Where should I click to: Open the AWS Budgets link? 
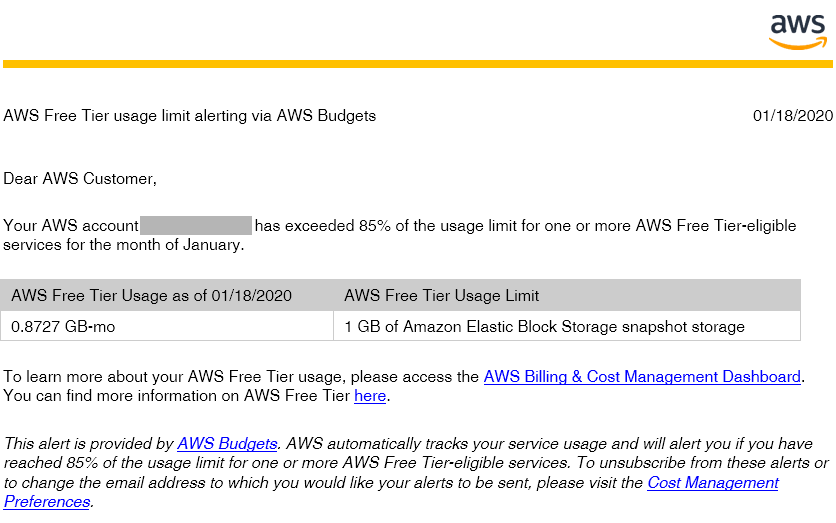227,444
